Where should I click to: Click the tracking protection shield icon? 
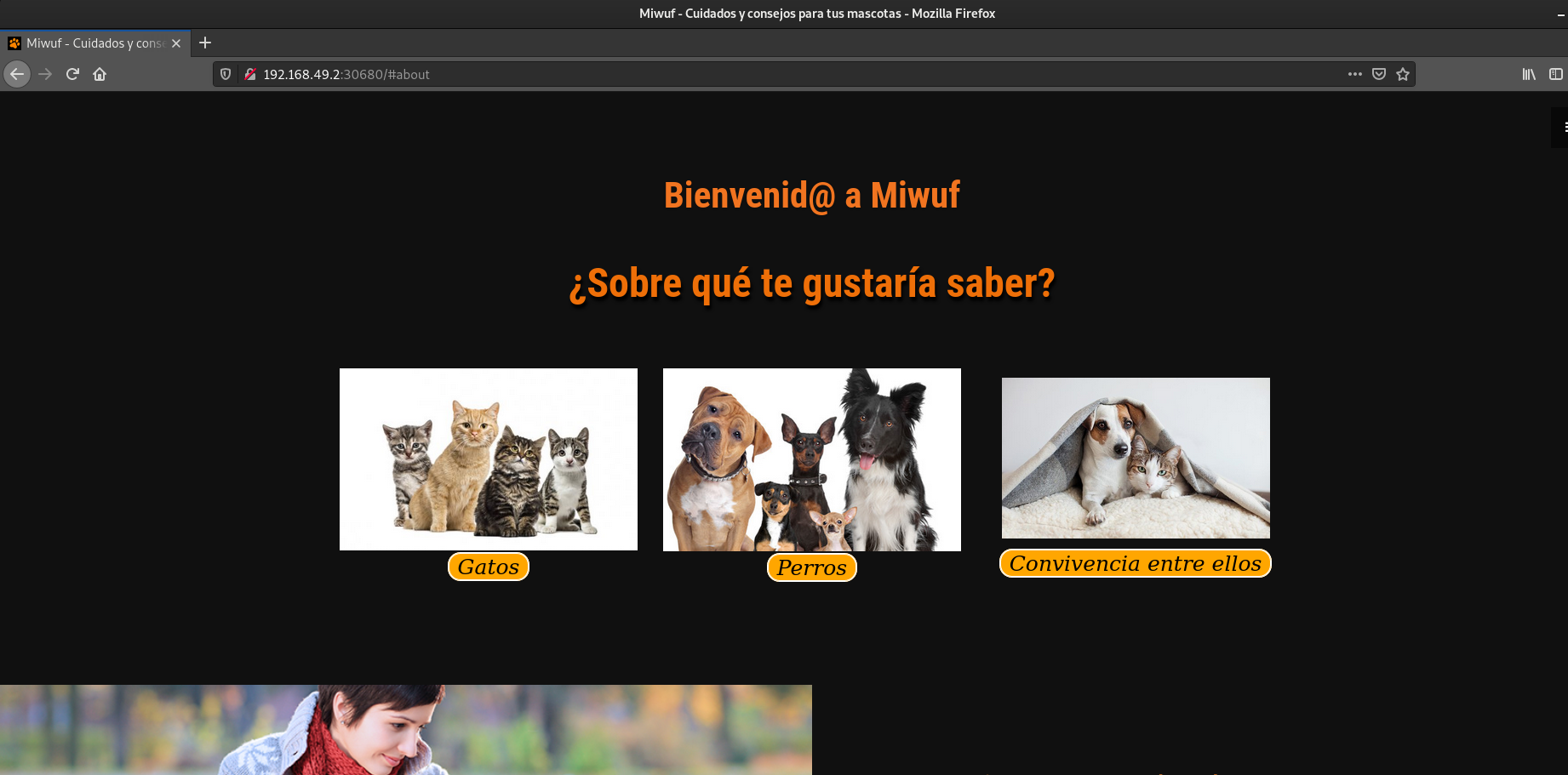point(224,74)
